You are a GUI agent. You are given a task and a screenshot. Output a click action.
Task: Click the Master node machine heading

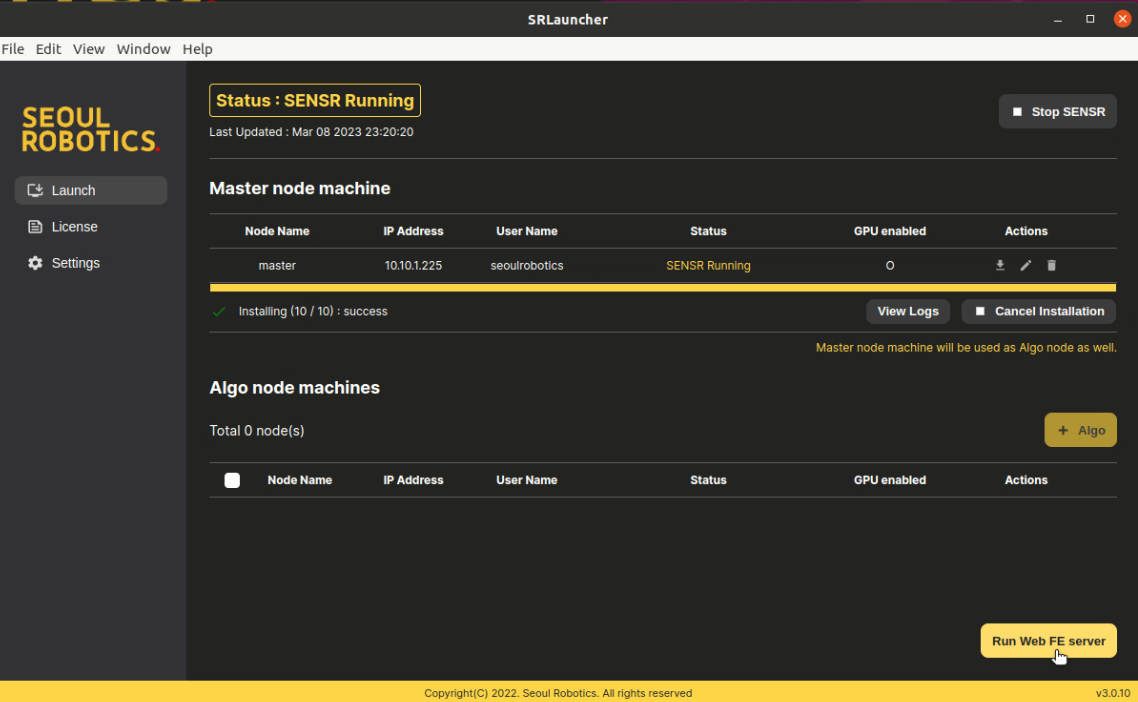coord(300,188)
